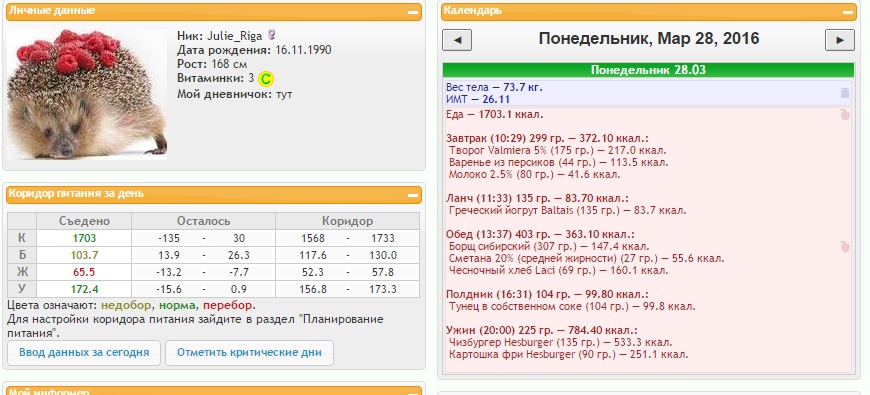The image size is (870, 395).
Task: Click the Б row label in table
Action: [x=22, y=255]
